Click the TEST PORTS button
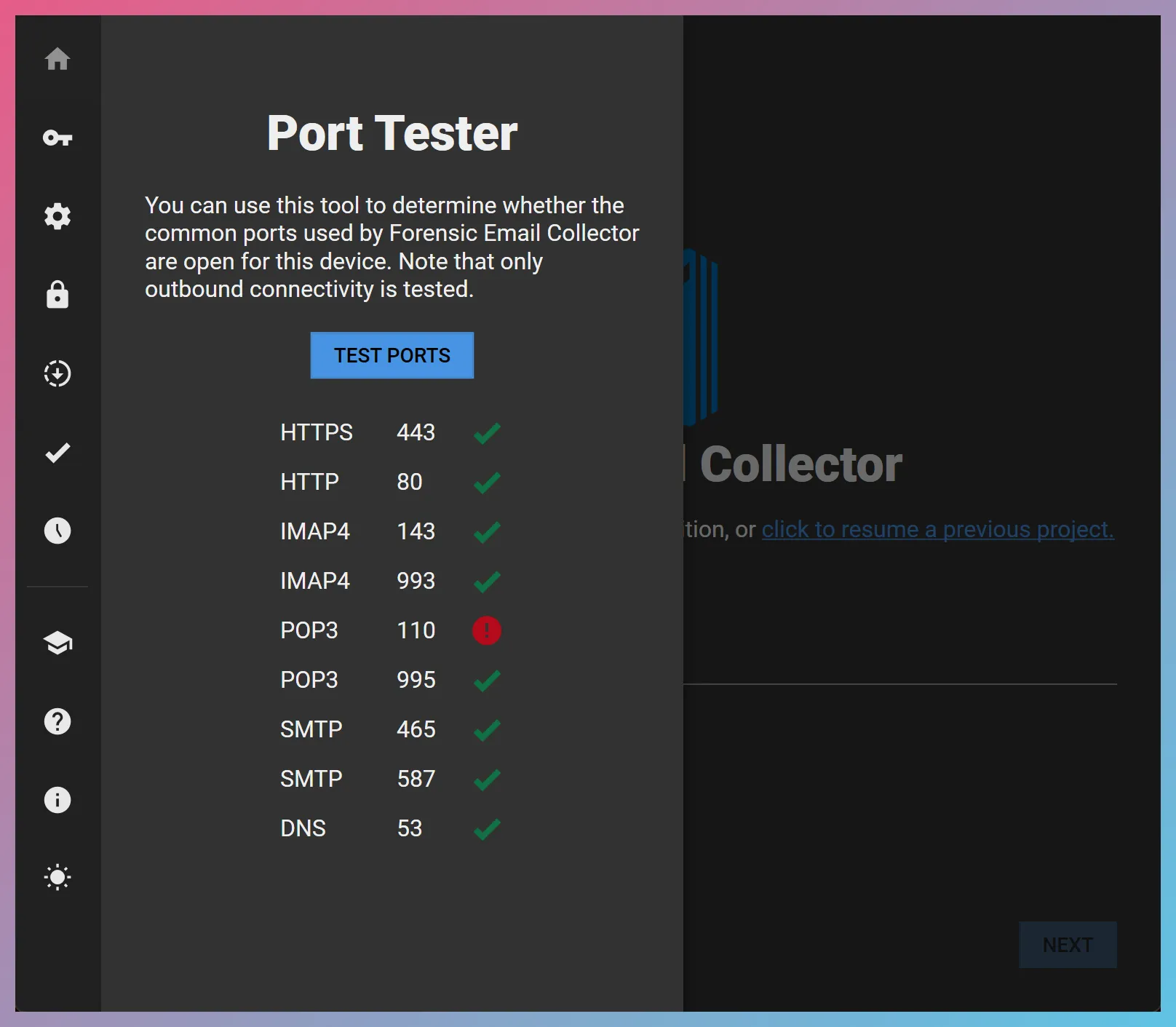This screenshot has width=1176, height=1027. [392, 355]
